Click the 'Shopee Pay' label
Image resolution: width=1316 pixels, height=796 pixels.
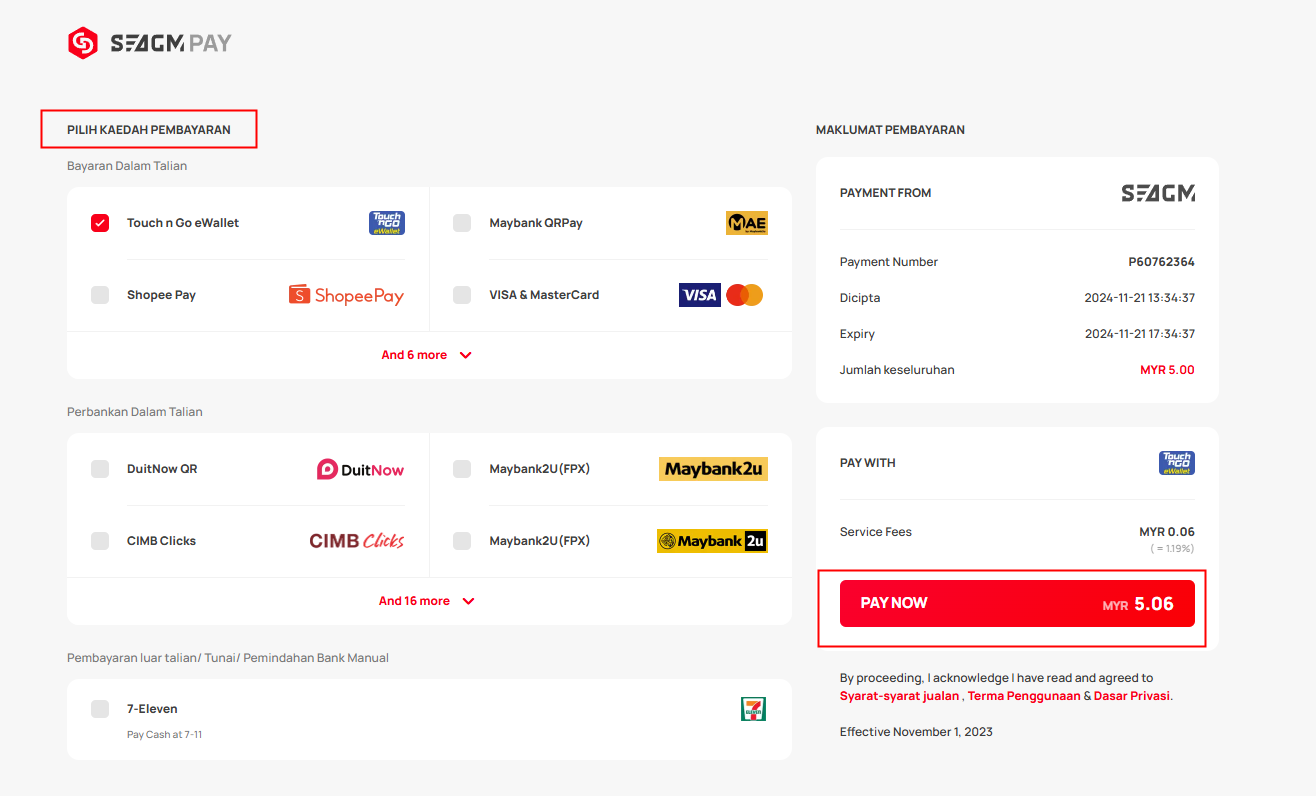pos(161,295)
